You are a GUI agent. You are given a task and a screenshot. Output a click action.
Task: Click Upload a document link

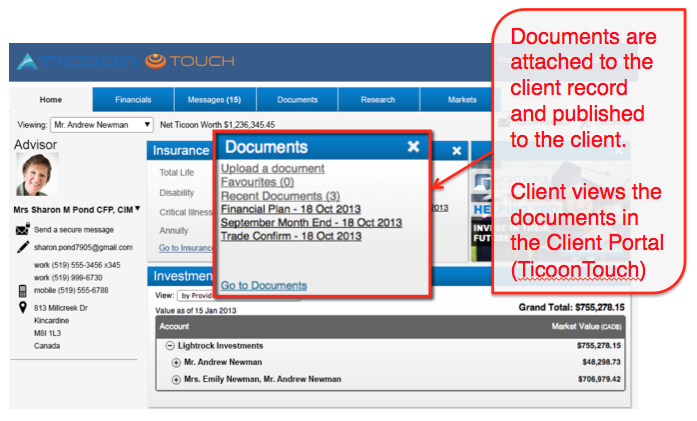[x=272, y=168]
